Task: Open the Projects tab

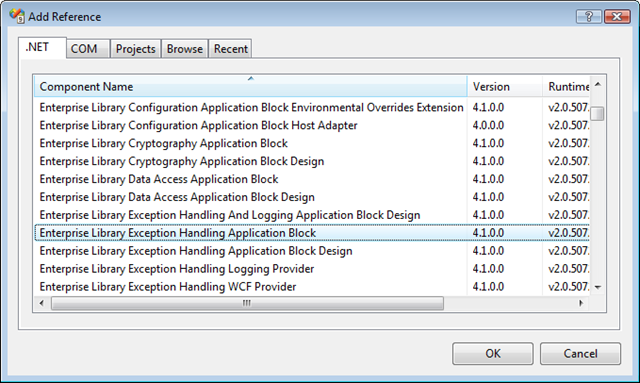Action: coord(136,49)
